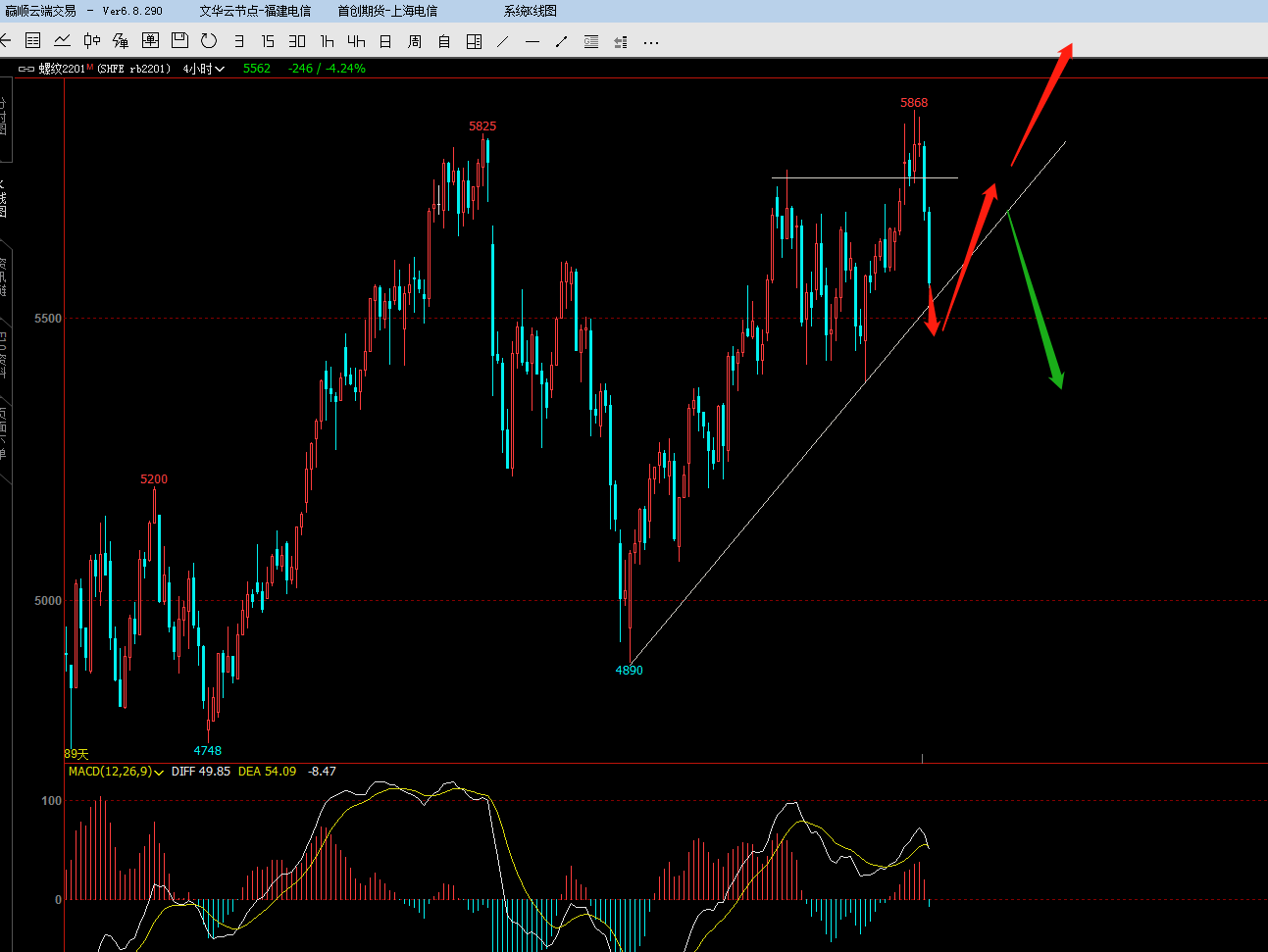Click the DIFF 49.85 value
This screenshot has height=952, width=1268.
pyautogui.click(x=201, y=772)
